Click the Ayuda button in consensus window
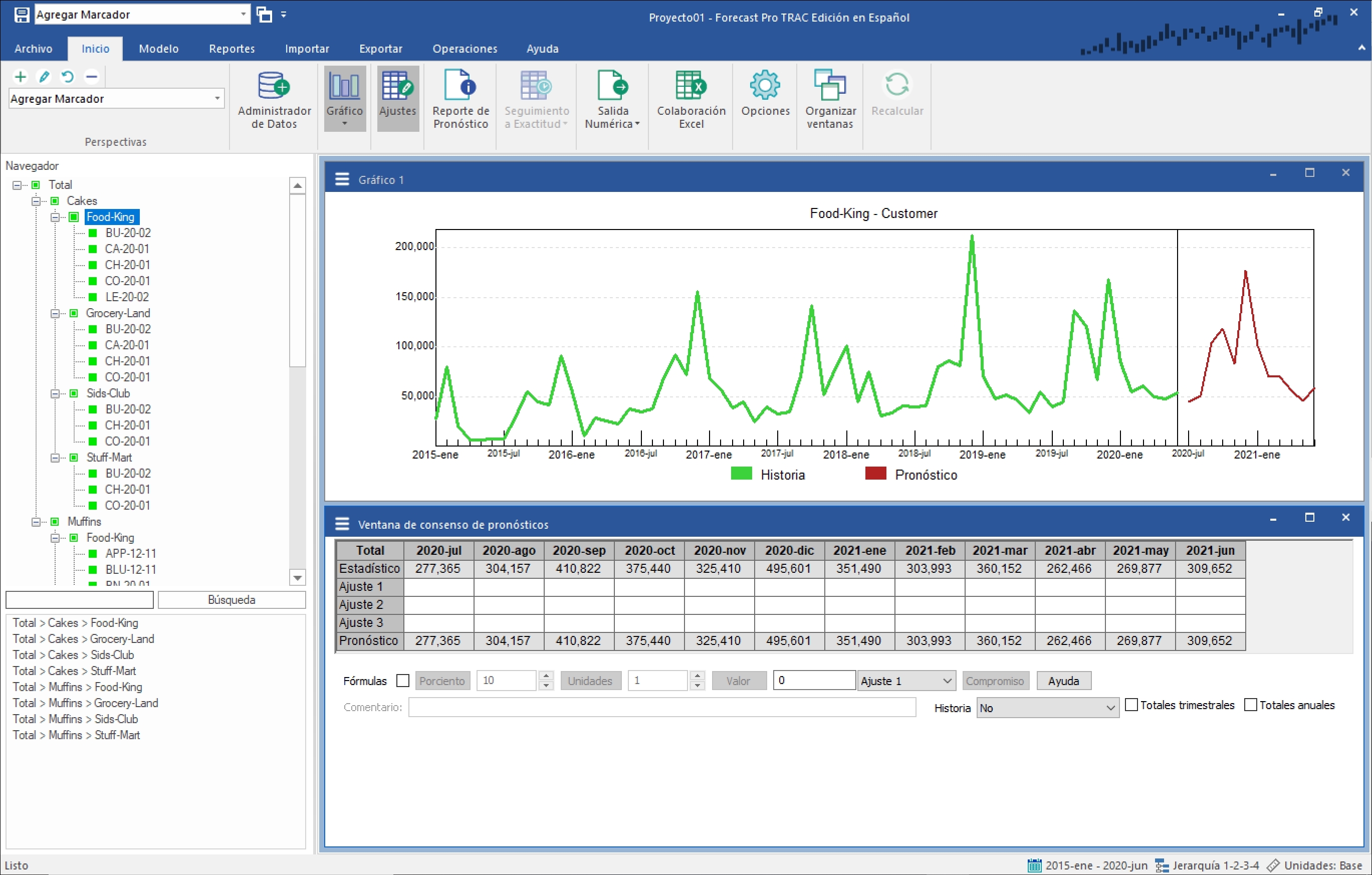 pos(1063,681)
